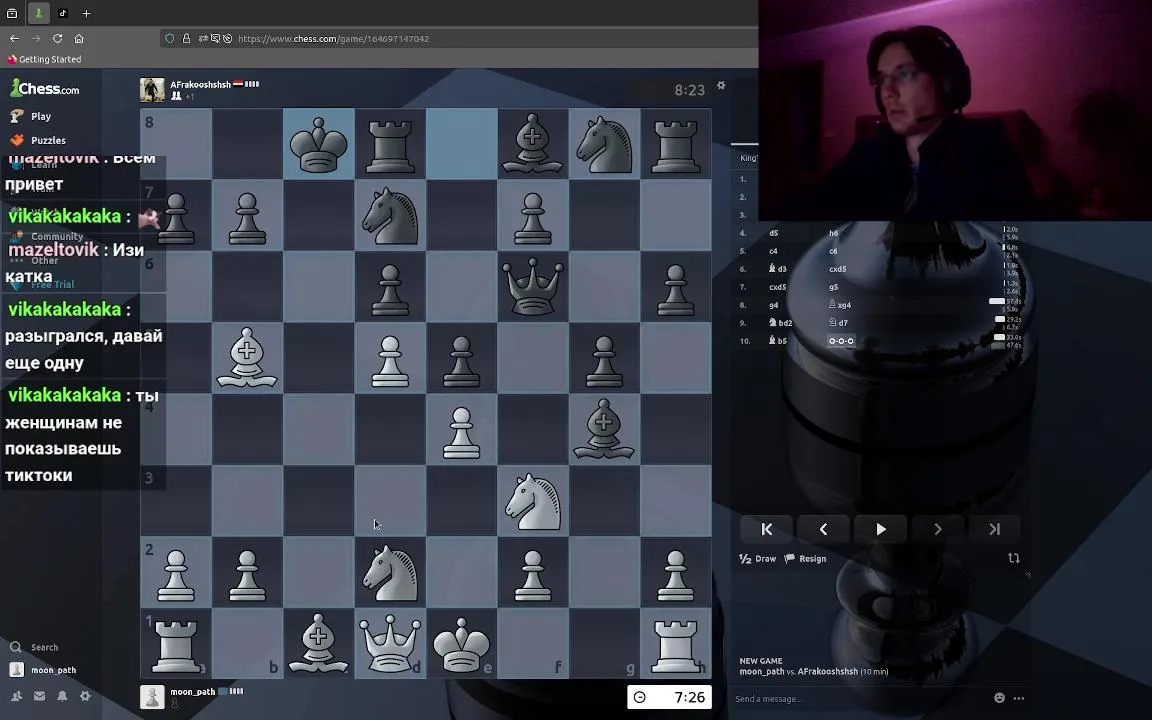Click browser Back button

15,38
